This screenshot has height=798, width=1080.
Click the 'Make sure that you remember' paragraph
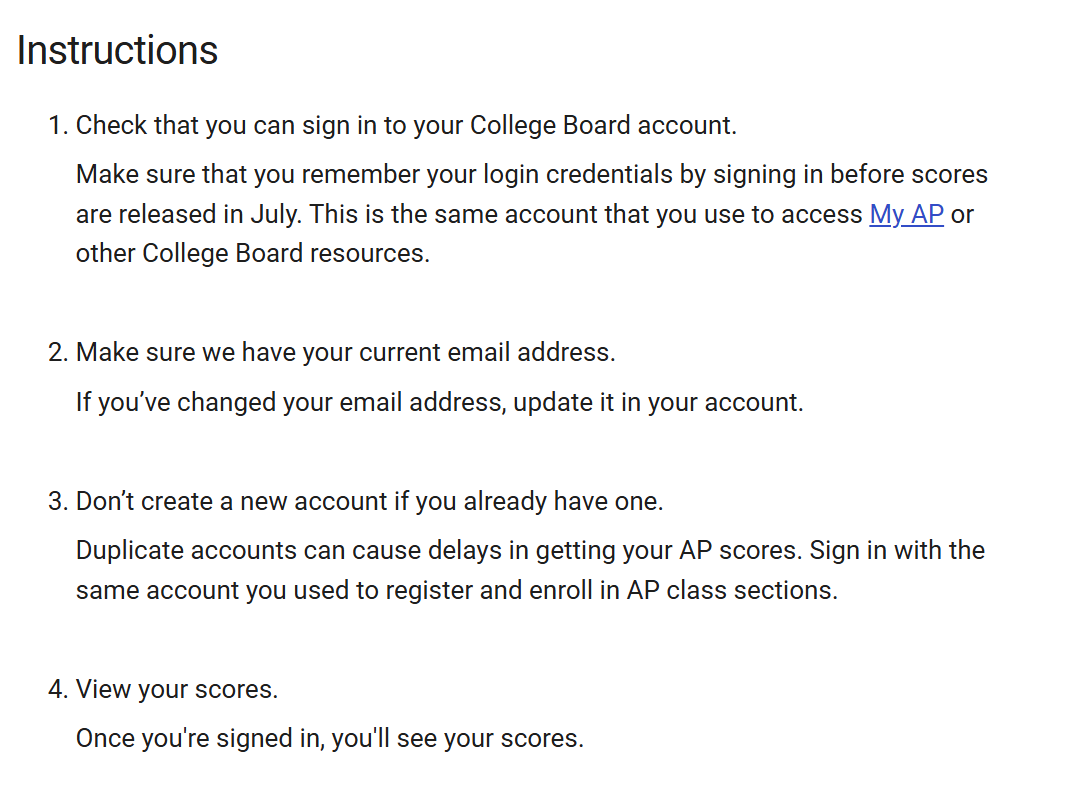click(532, 213)
